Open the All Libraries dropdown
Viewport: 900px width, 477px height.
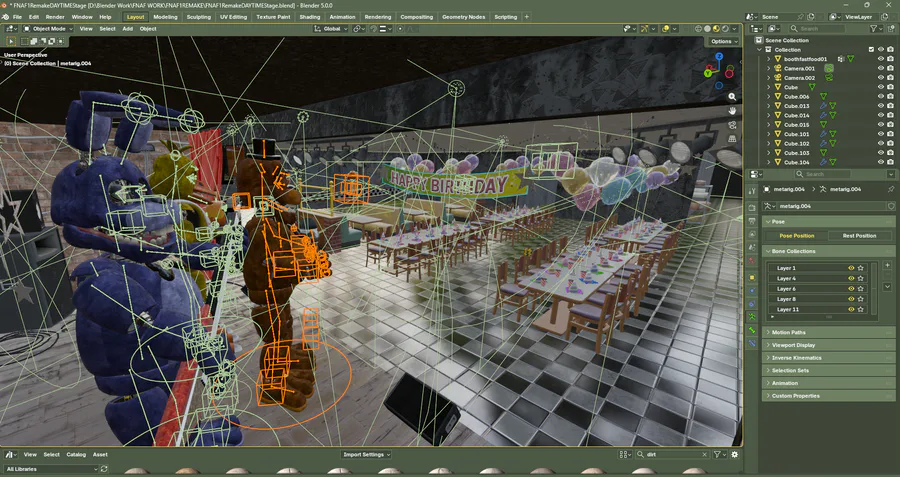(x=51, y=469)
